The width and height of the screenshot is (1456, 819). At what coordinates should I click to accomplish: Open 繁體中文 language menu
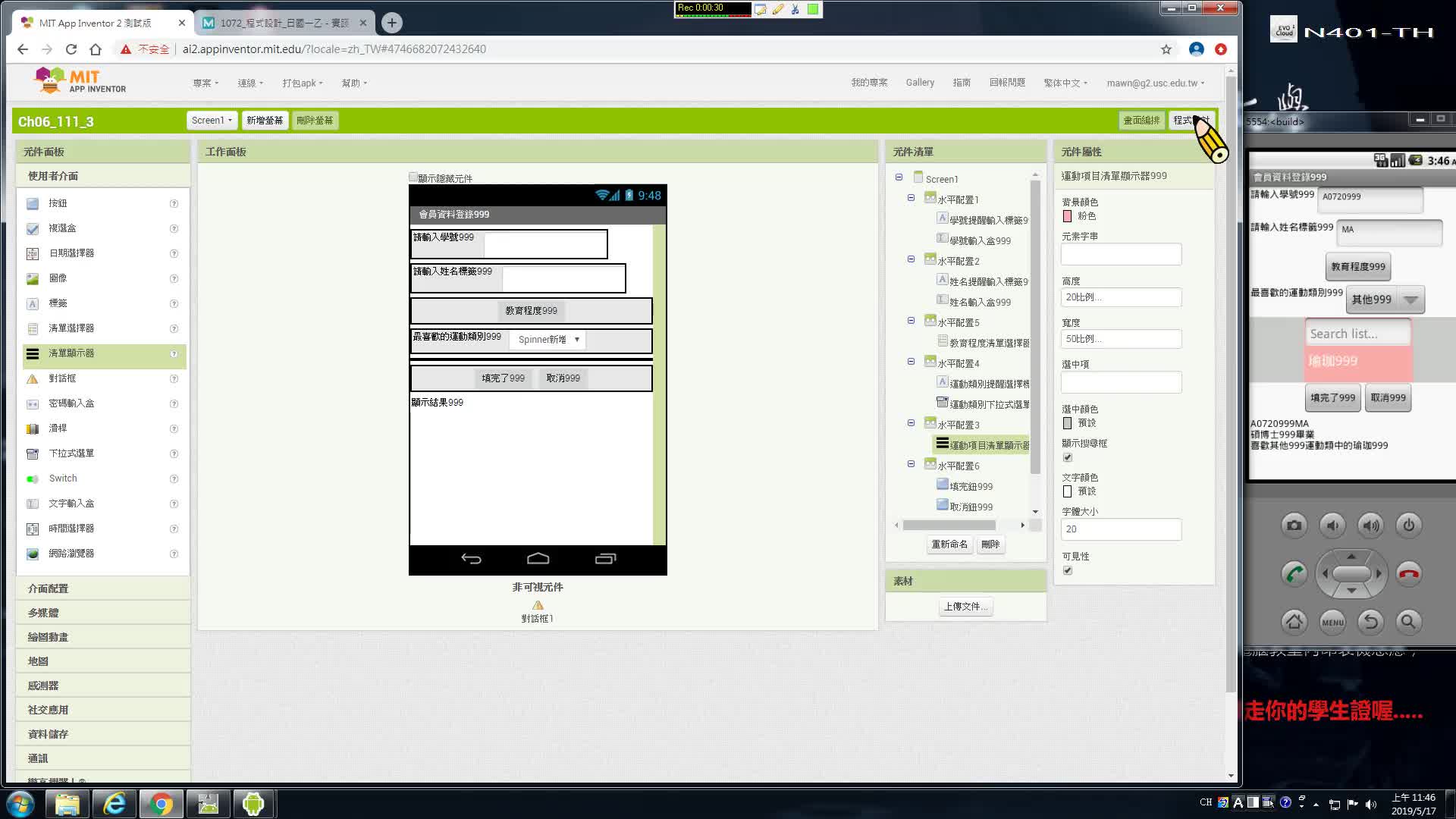pyautogui.click(x=1065, y=83)
